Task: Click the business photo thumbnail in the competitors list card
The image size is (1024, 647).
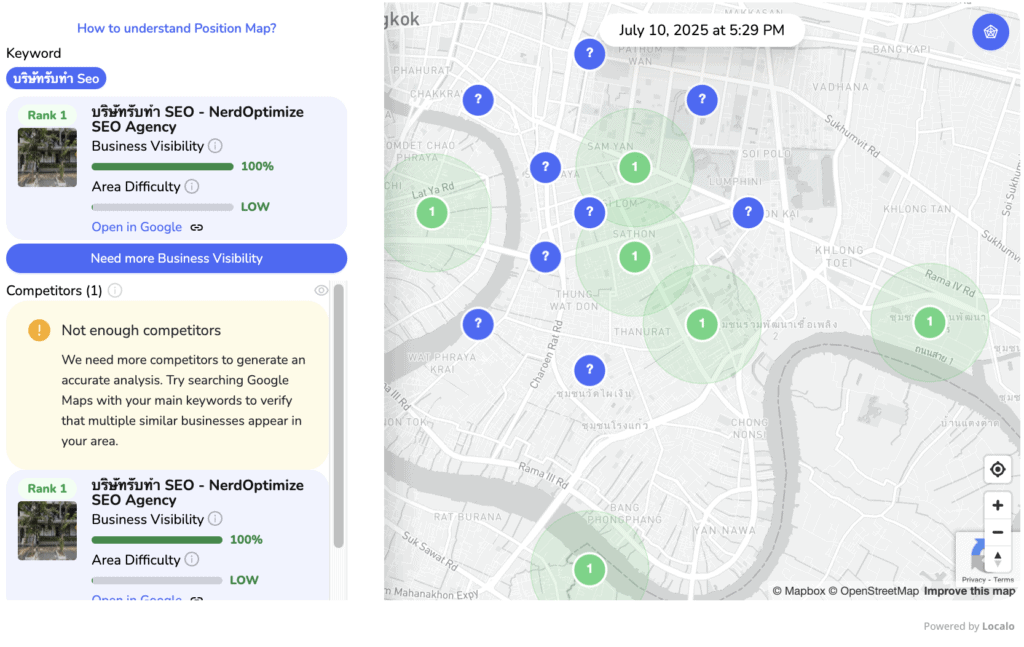Action: 47,530
